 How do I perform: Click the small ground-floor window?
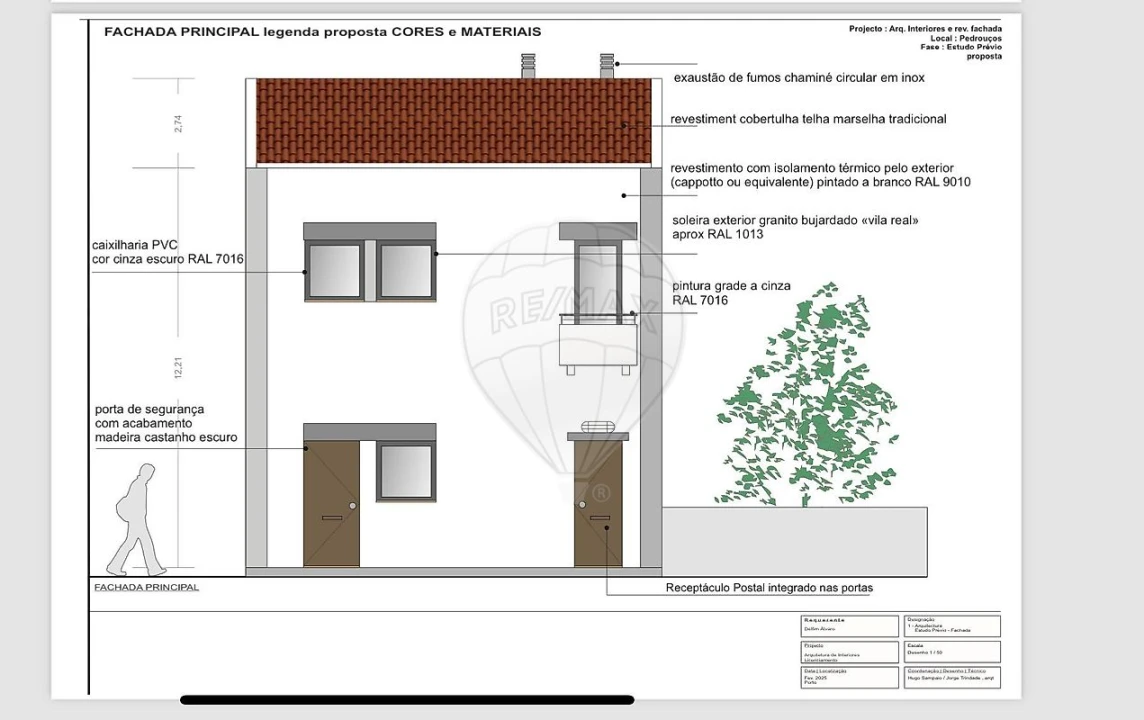tap(405, 471)
